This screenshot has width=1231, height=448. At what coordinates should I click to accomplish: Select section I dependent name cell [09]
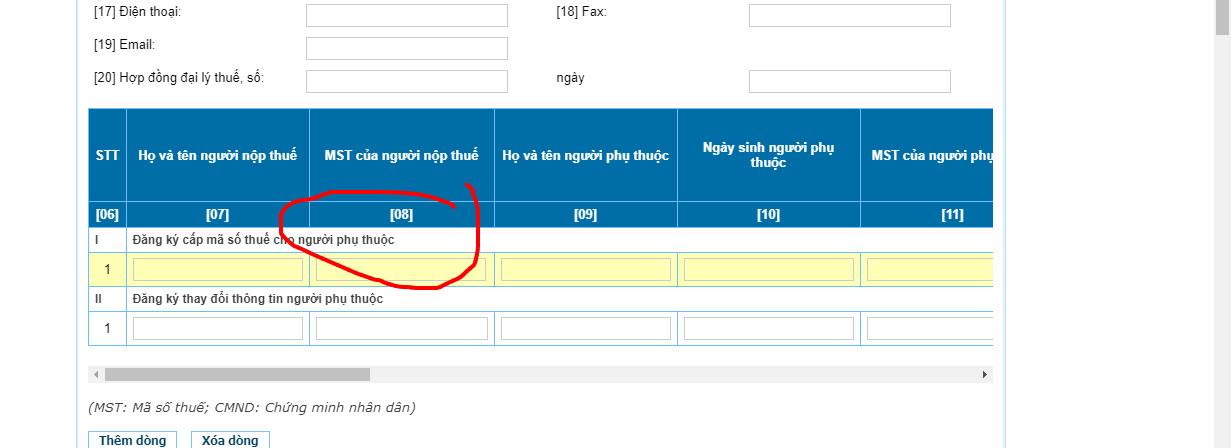tap(585, 269)
